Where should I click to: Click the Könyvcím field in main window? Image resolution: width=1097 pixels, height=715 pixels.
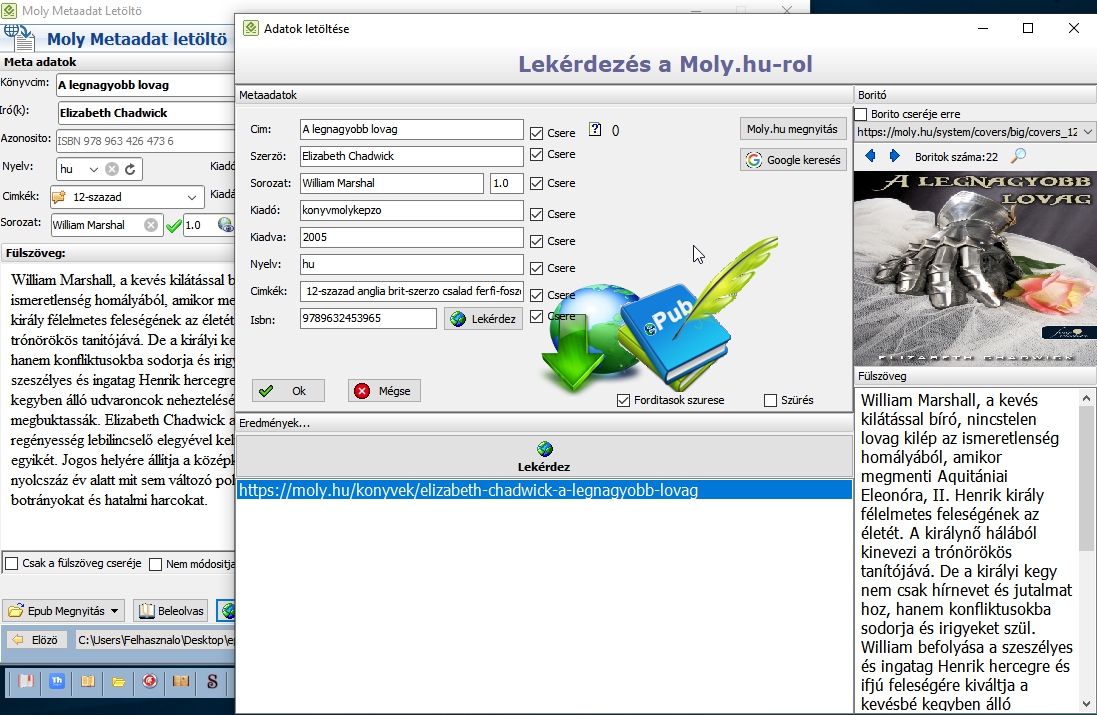coord(146,85)
